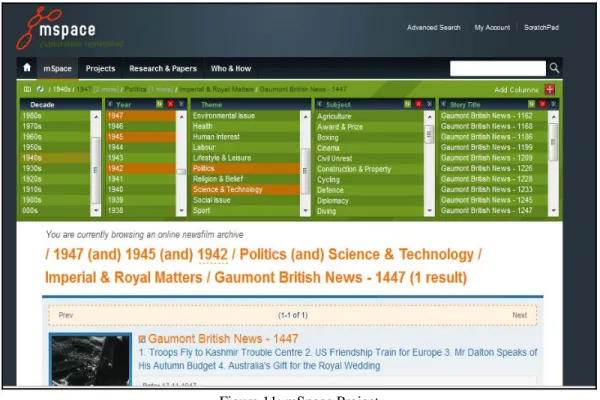Click Add Columns label
Viewport: 600px width, 400px height.
click(516, 90)
